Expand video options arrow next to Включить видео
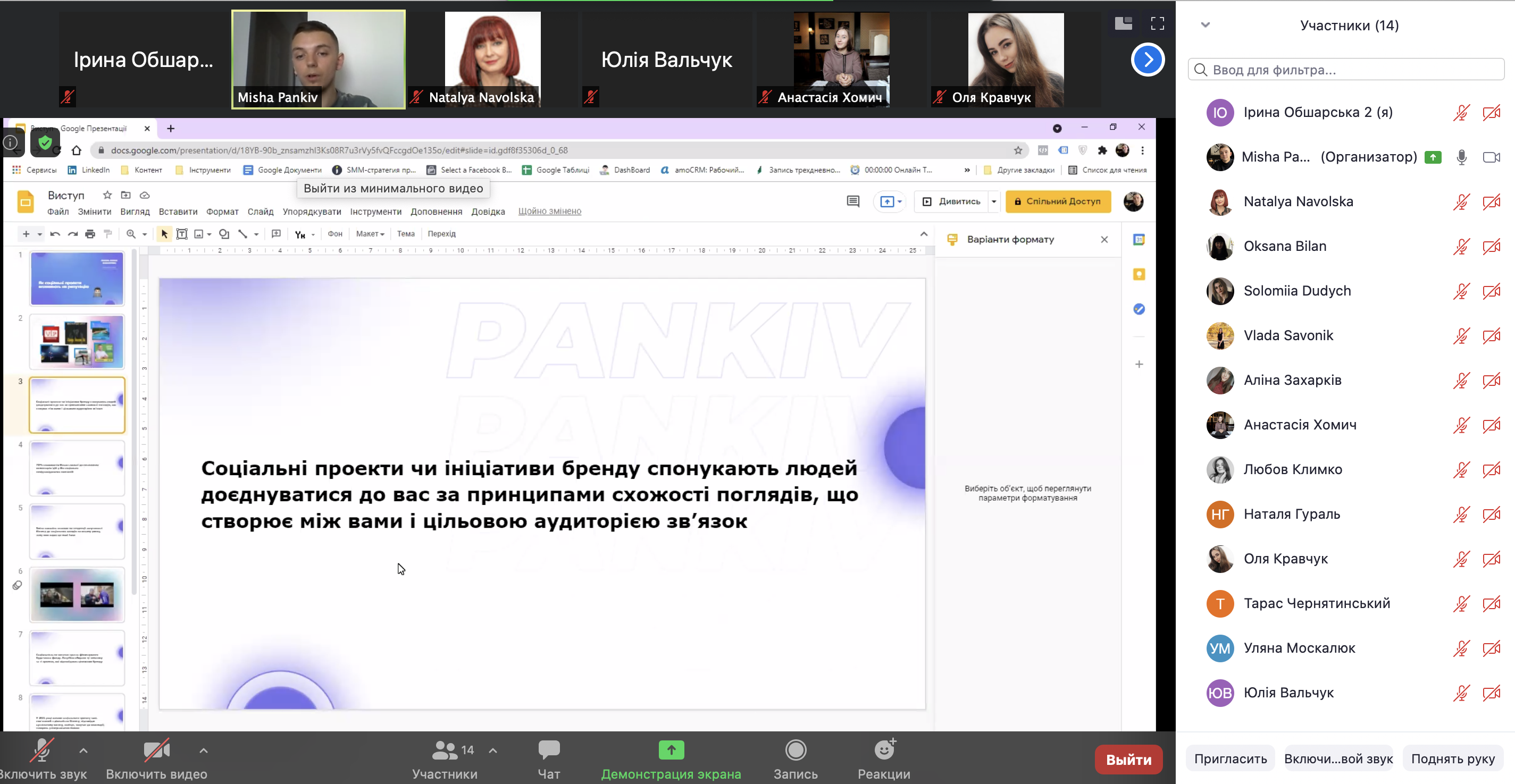 (x=204, y=751)
